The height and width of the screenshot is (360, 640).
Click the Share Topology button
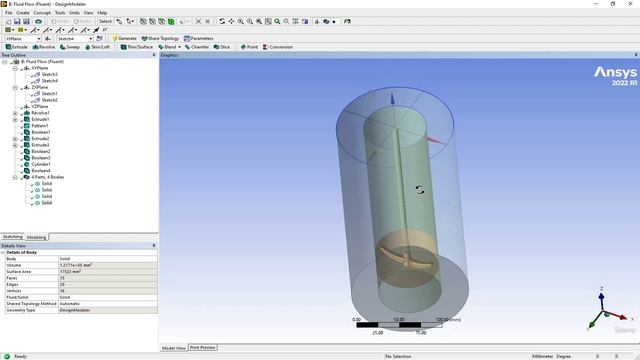click(160, 38)
